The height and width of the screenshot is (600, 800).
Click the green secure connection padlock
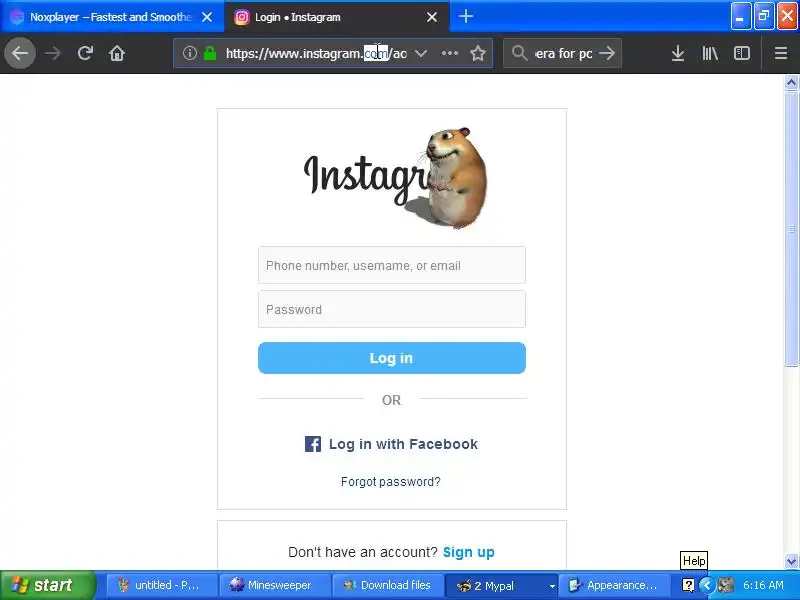point(210,53)
